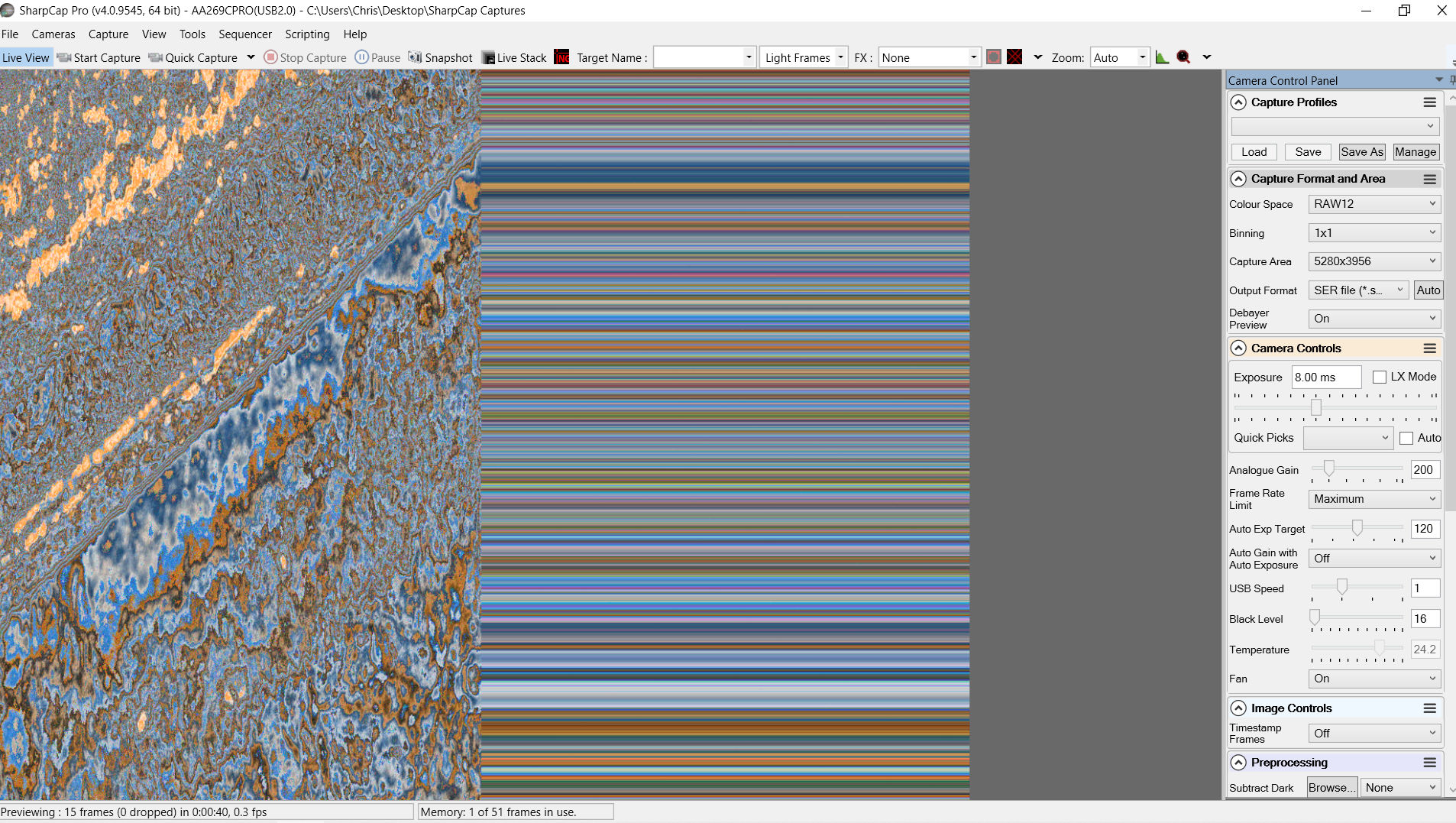
Task: Open Fan On dropdown
Action: click(1374, 679)
